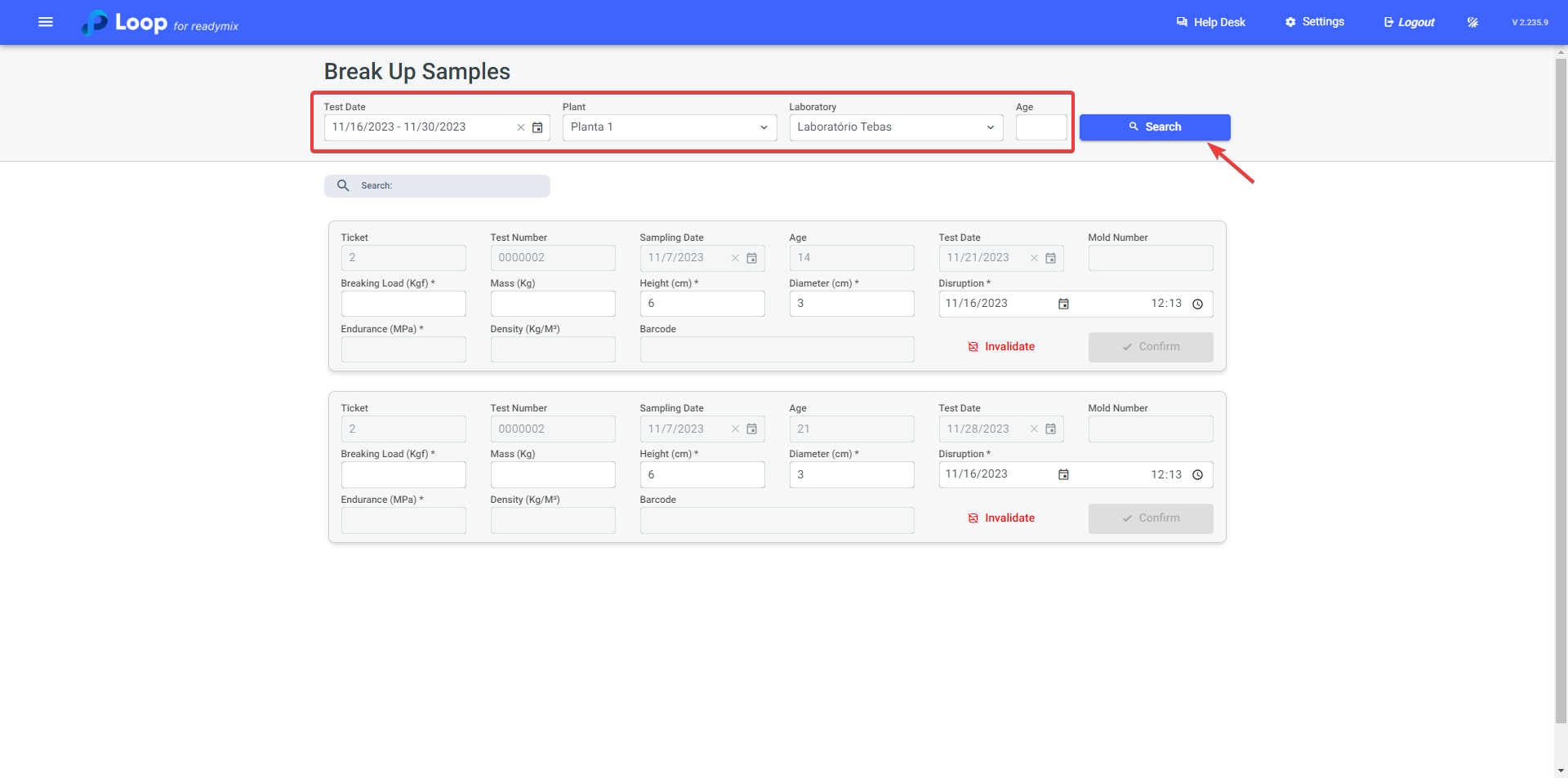The height and width of the screenshot is (778, 1568).
Task: Click the Age filter input field
Action: point(1040,127)
